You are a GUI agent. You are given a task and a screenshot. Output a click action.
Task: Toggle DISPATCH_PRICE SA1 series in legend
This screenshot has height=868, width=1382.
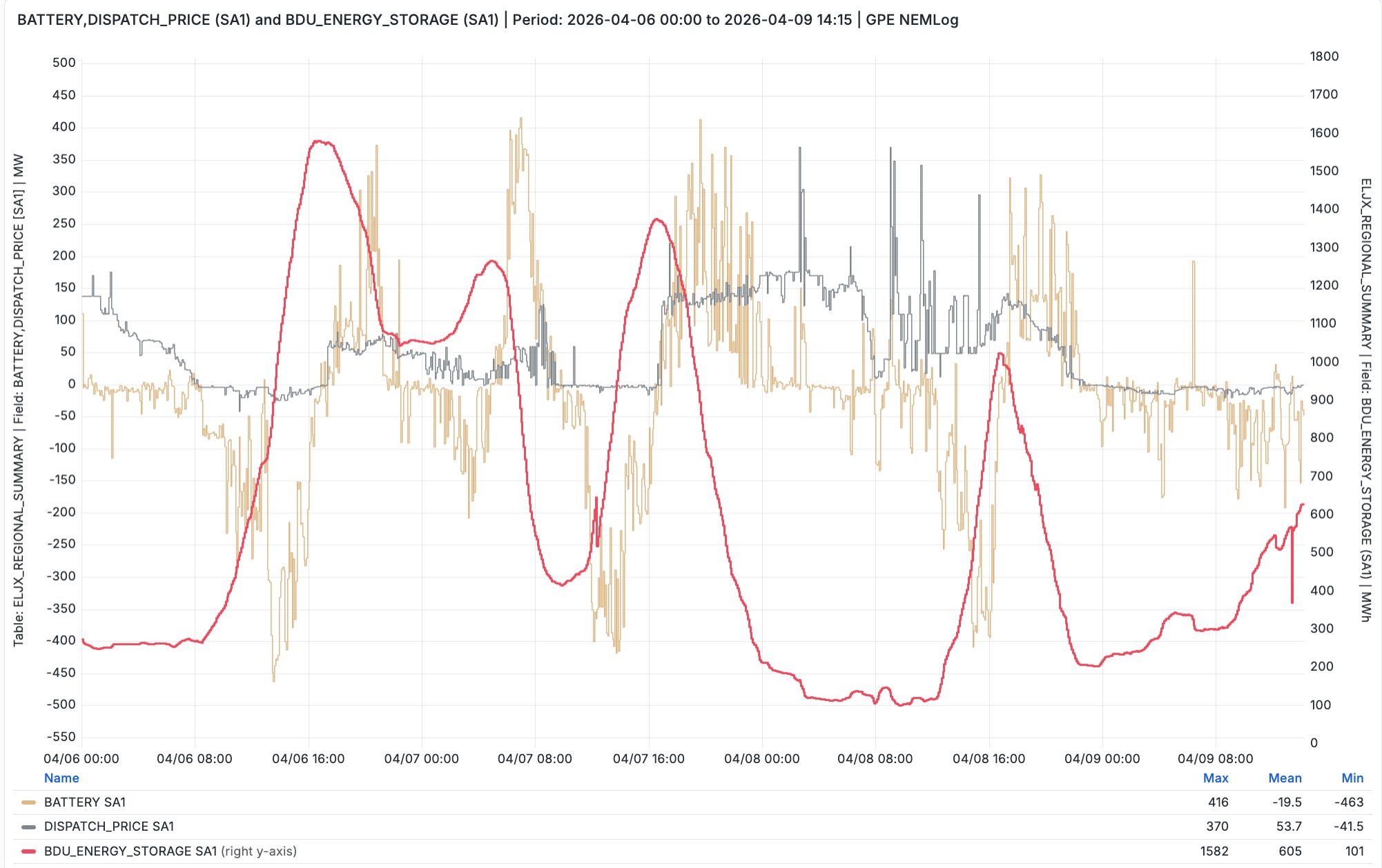(x=108, y=827)
